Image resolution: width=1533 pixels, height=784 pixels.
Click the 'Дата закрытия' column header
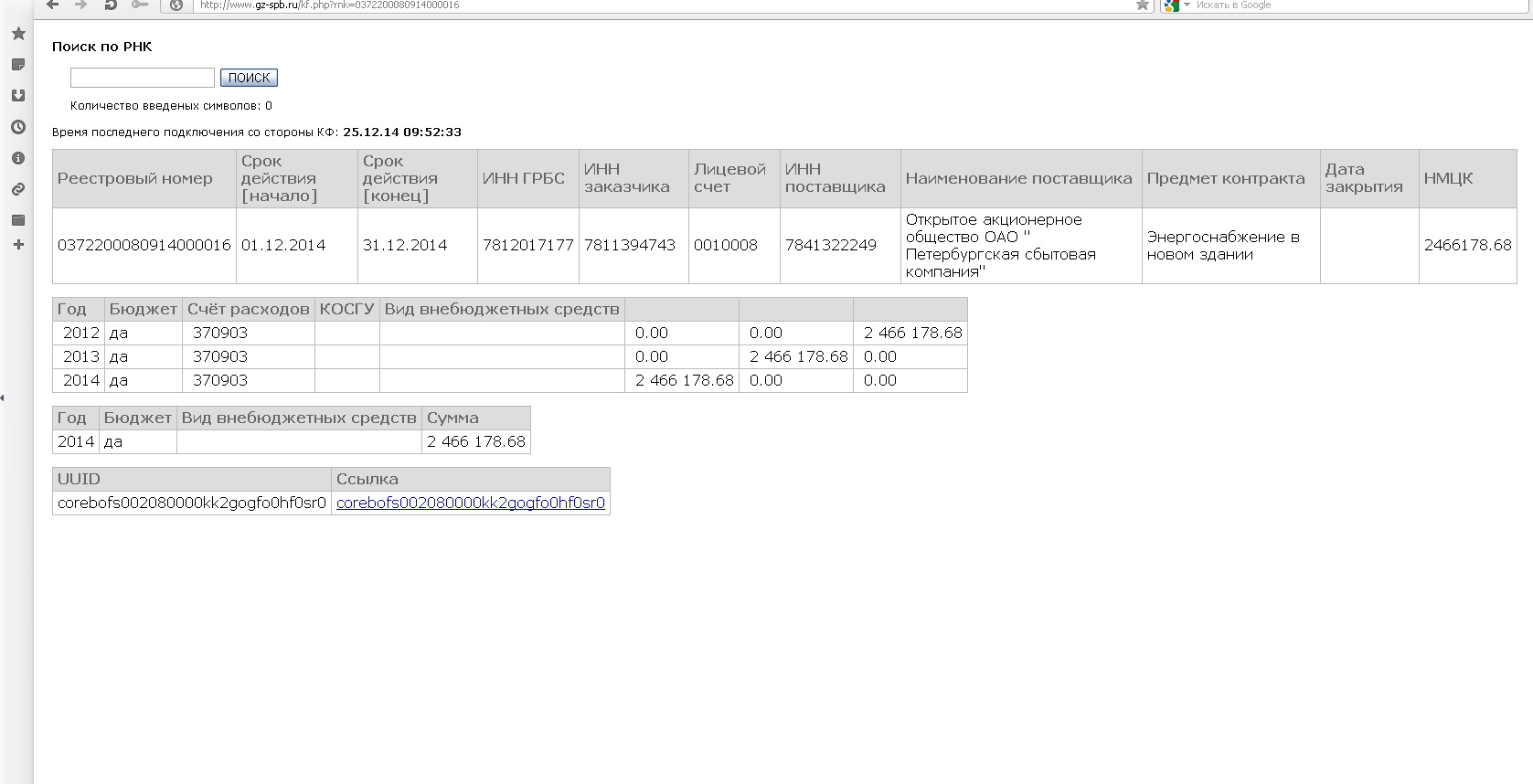(x=1369, y=179)
